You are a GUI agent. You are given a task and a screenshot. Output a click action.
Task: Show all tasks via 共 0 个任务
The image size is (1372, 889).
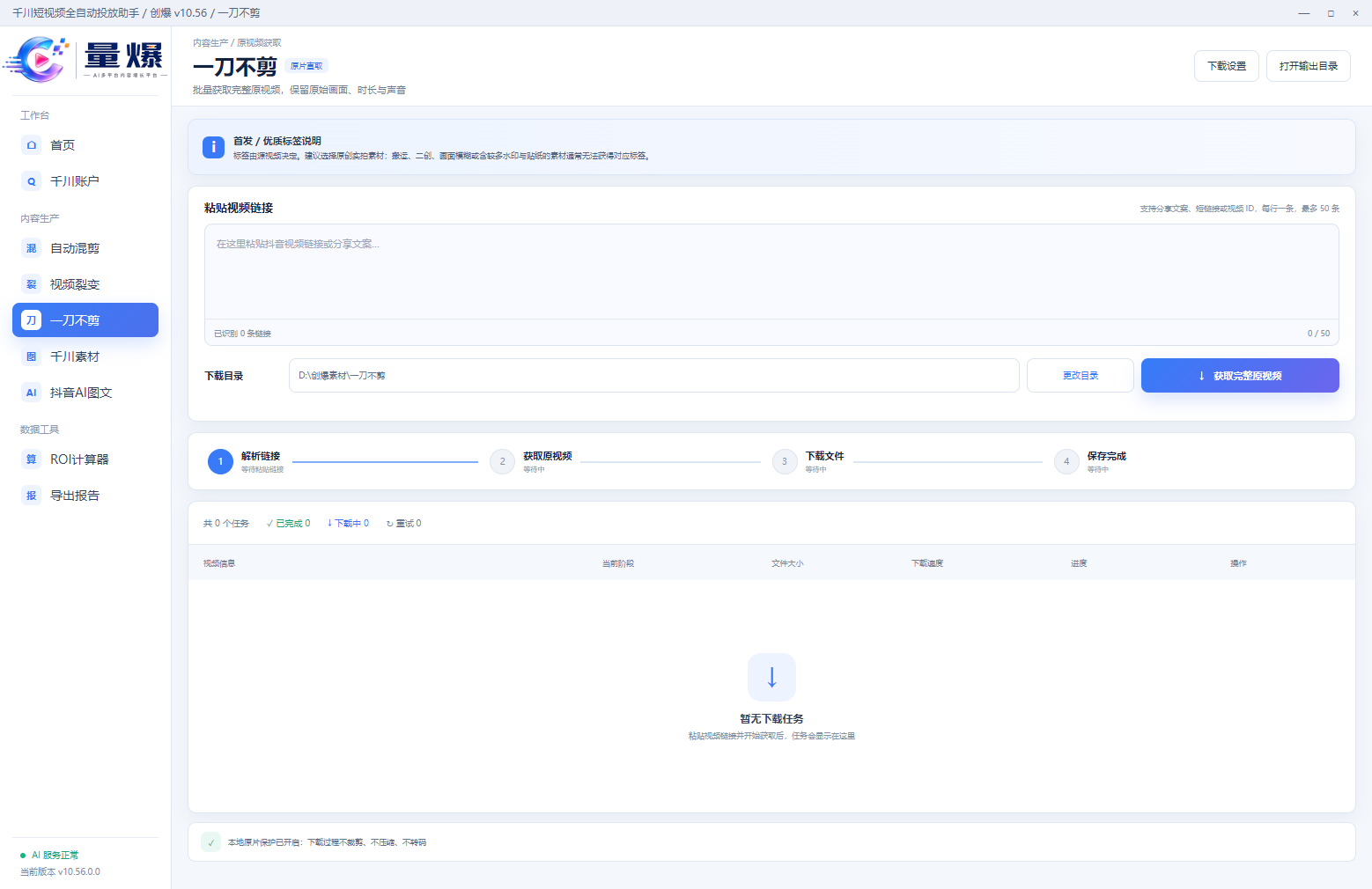226,523
